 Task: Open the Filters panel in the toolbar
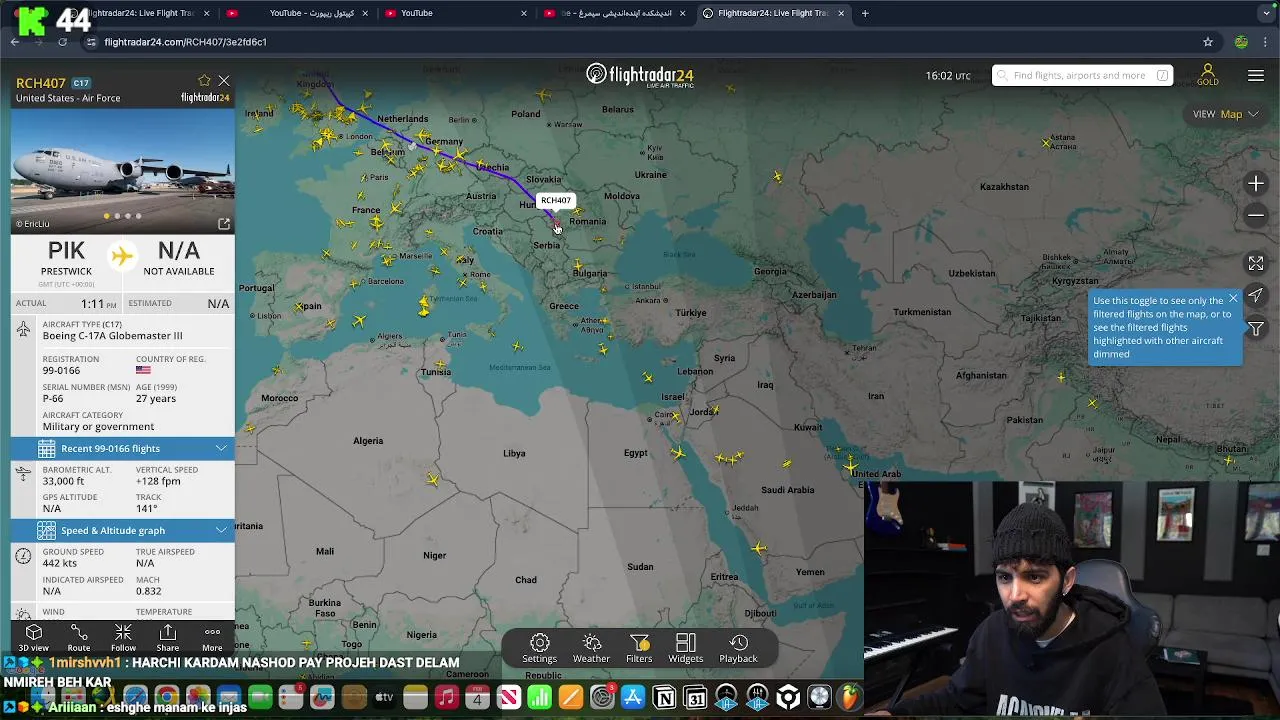click(639, 648)
